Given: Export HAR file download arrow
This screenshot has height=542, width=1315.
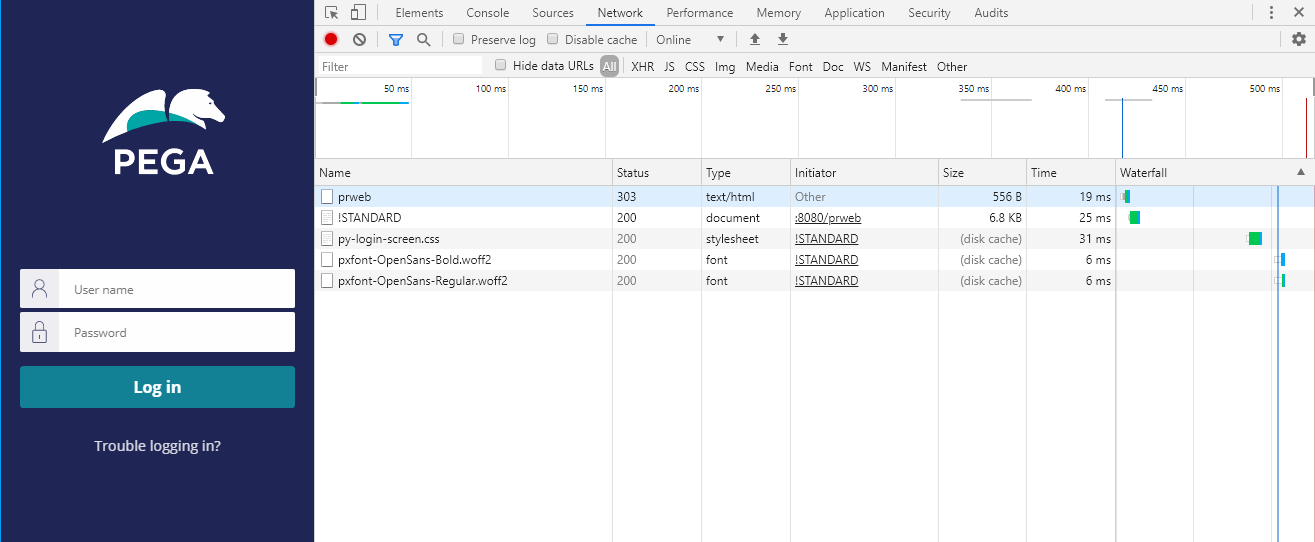Looking at the screenshot, I should (x=783, y=40).
